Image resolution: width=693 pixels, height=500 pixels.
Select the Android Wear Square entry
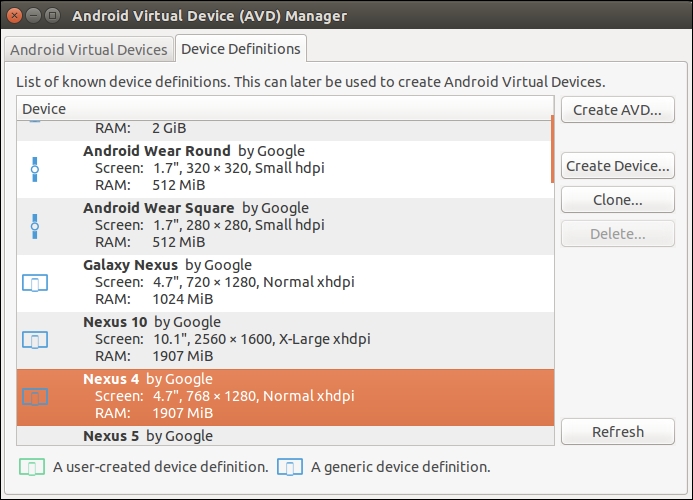tap(250, 226)
